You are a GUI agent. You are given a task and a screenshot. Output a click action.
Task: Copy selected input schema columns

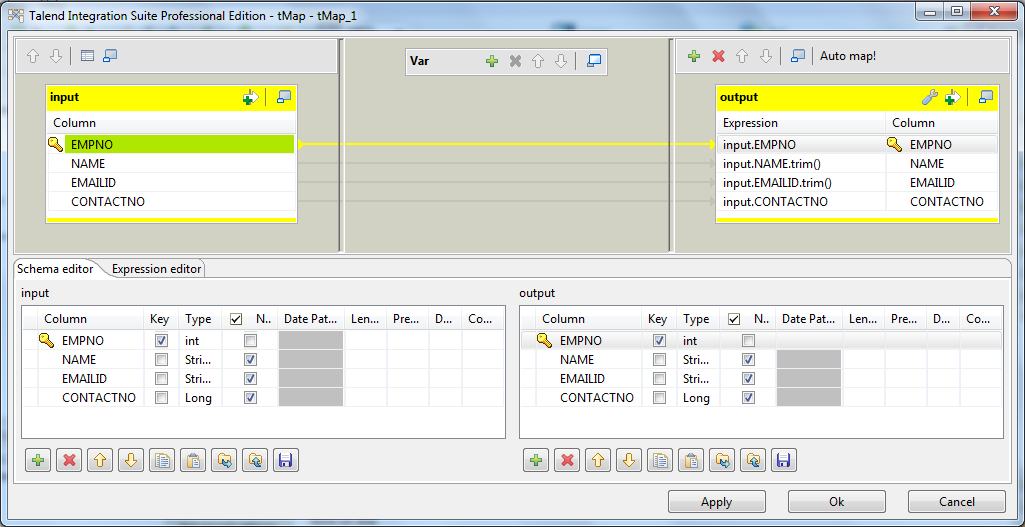click(162, 460)
